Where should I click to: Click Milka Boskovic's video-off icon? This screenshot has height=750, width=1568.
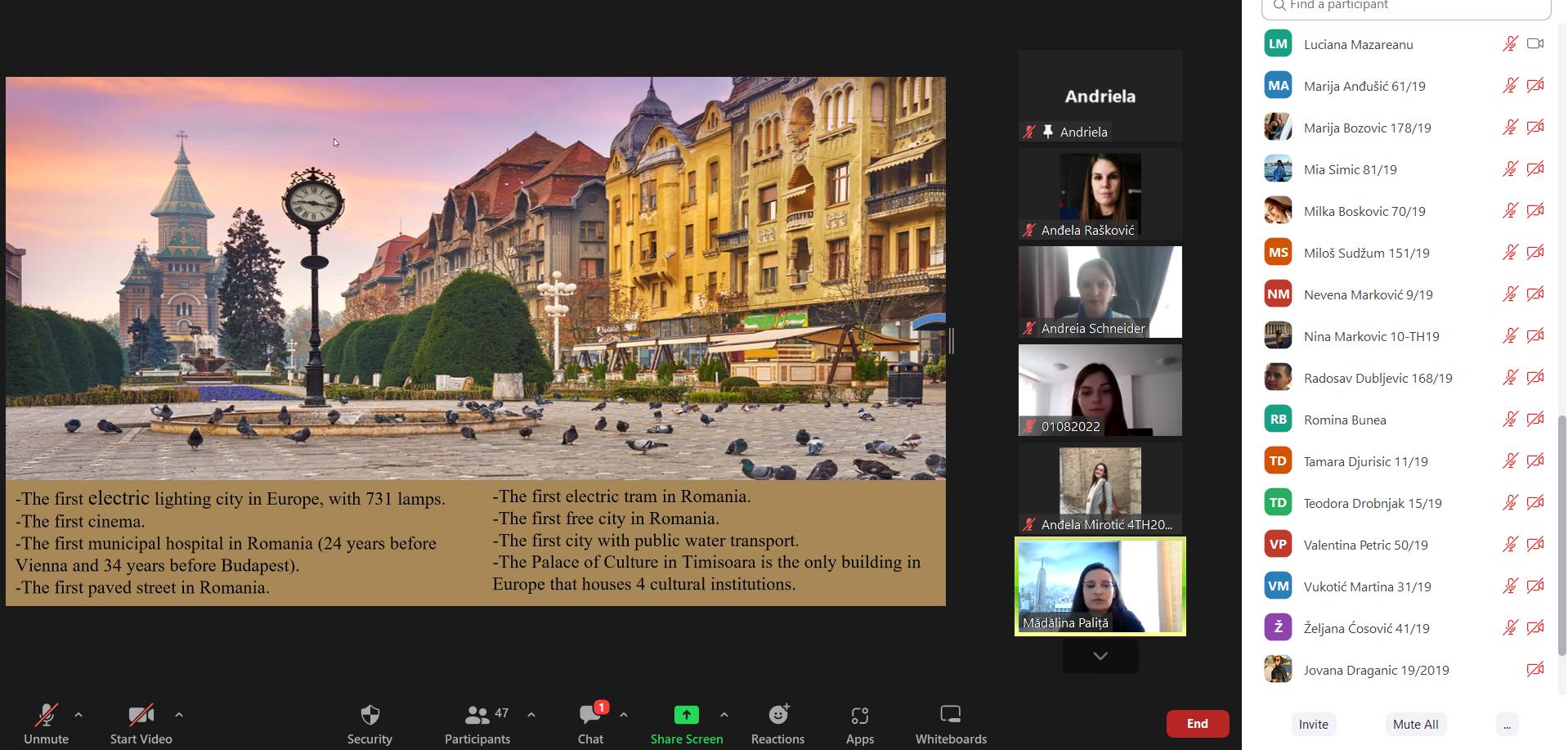click(1535, 210)
